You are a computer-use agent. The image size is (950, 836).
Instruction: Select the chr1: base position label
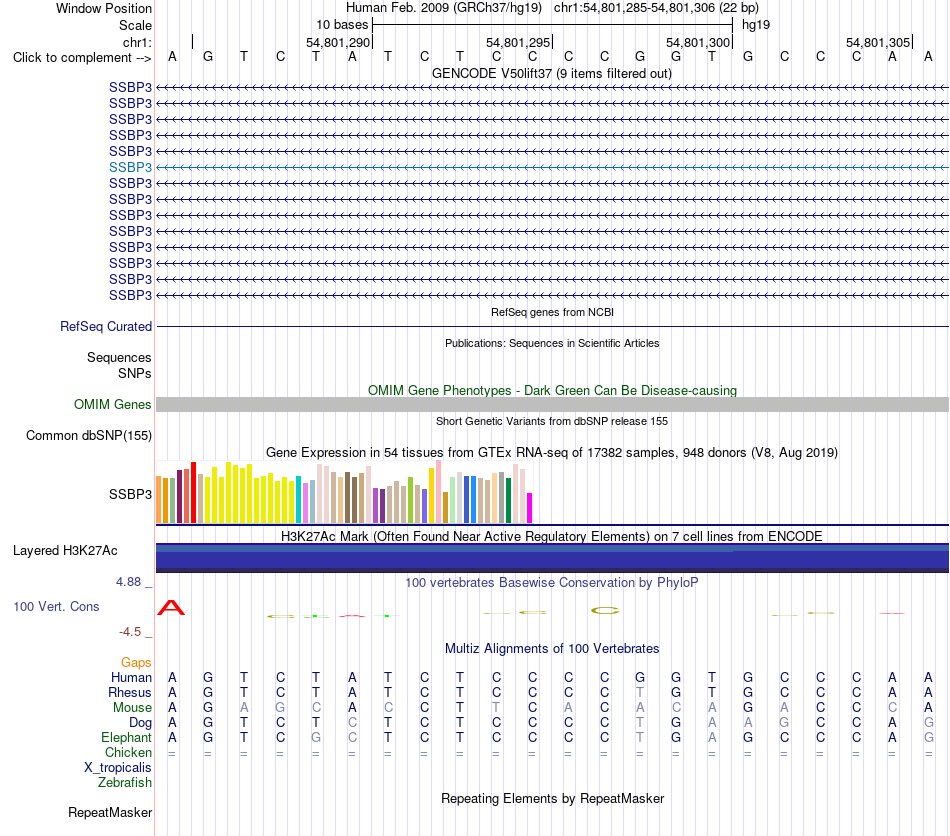pos(137,42)
